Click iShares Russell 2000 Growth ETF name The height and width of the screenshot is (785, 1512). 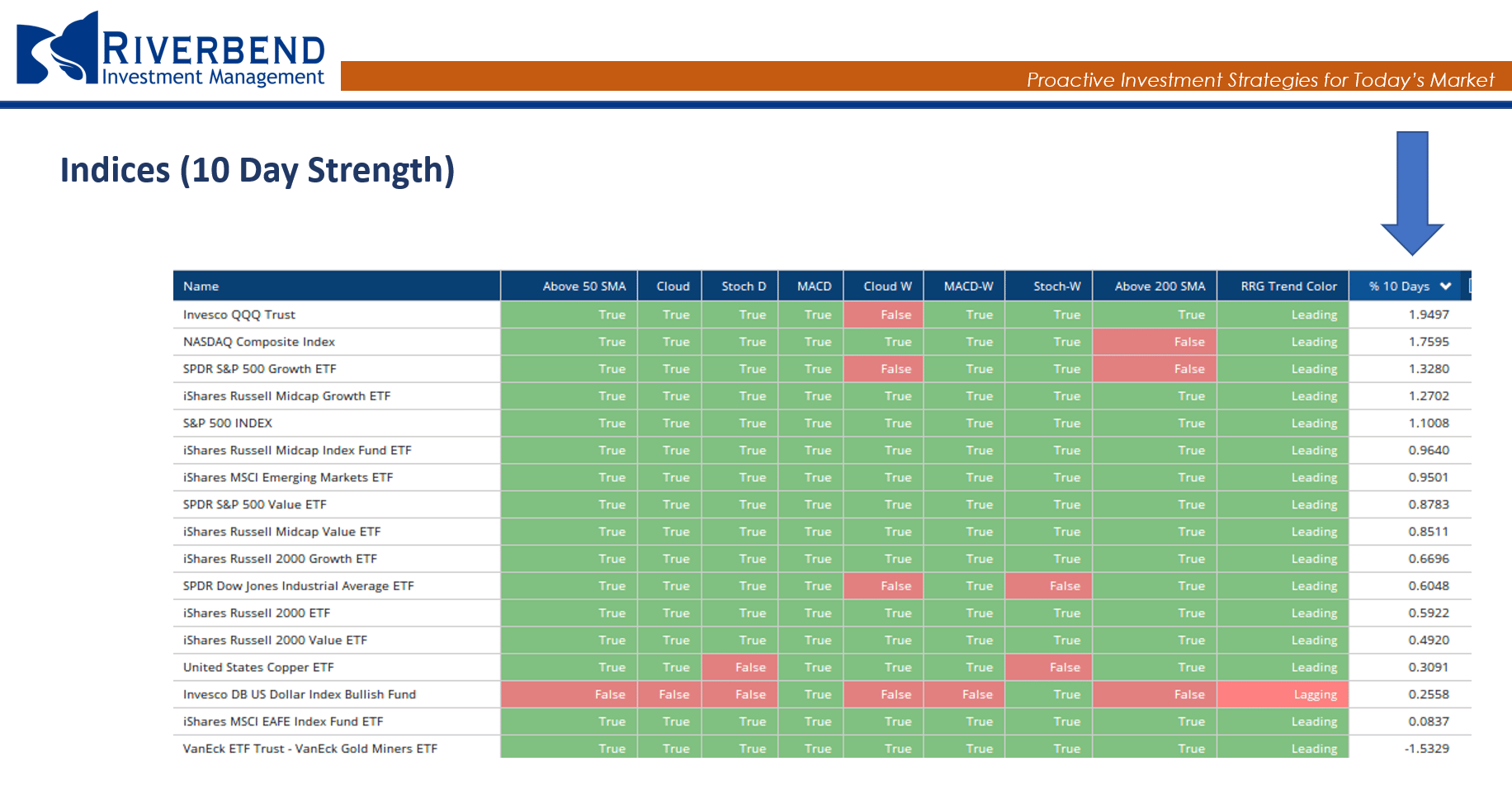click(x=280, y=559)
